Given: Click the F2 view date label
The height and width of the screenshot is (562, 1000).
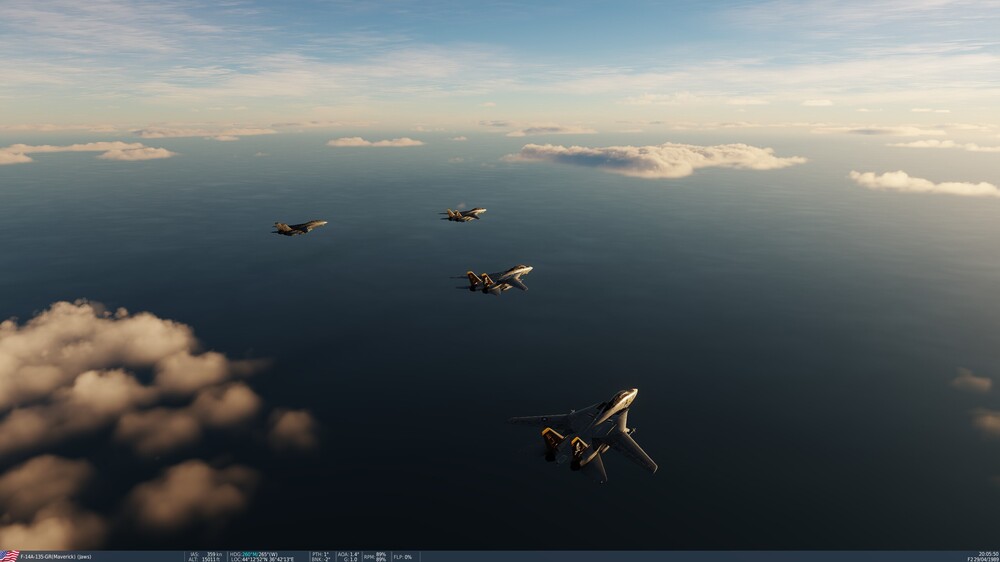Looking at the screenshot, I should tap(983, 559).
